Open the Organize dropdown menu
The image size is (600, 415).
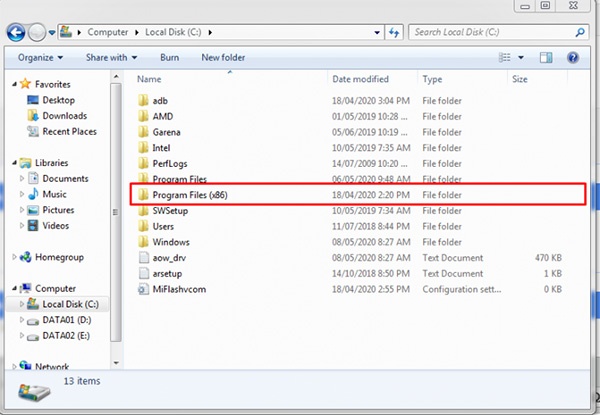point(40,58)
